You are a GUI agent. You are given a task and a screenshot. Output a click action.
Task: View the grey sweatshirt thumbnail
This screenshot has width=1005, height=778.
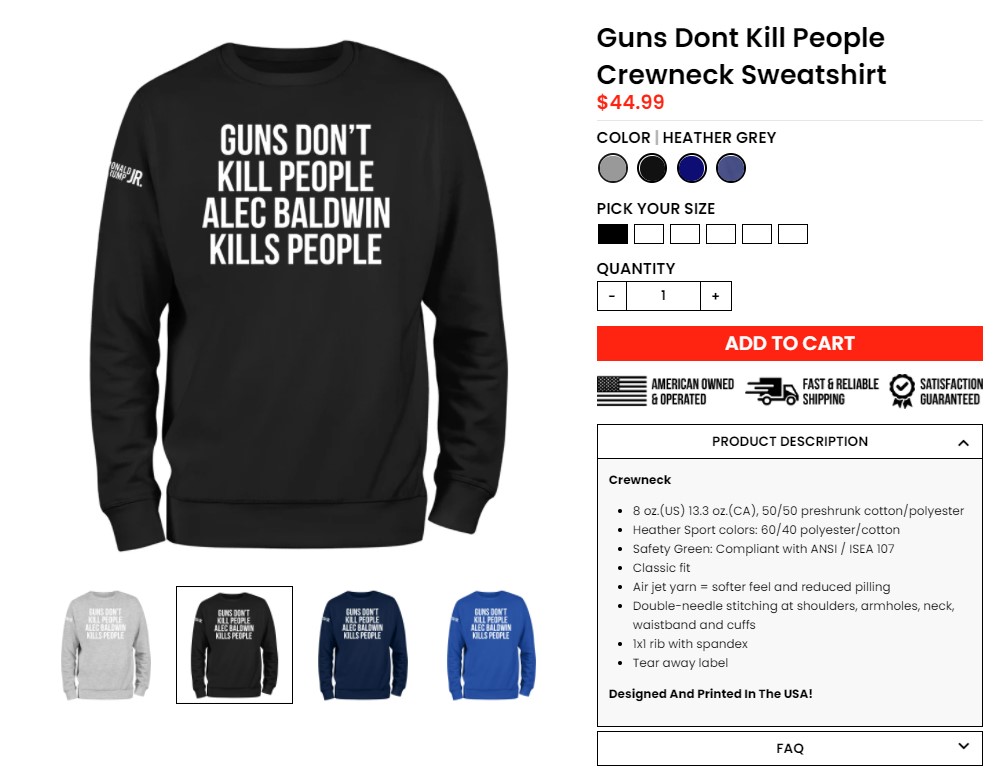(106, 645)
